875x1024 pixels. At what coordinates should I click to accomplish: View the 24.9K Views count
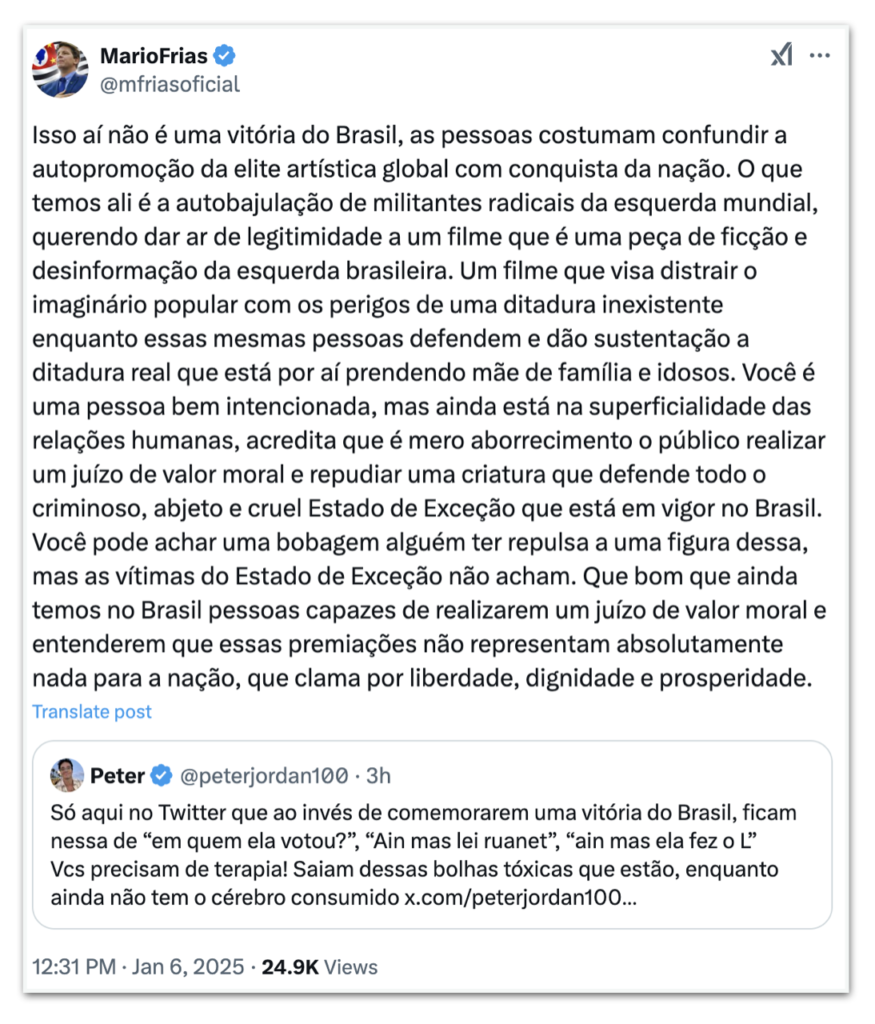[x=319, y=967]
